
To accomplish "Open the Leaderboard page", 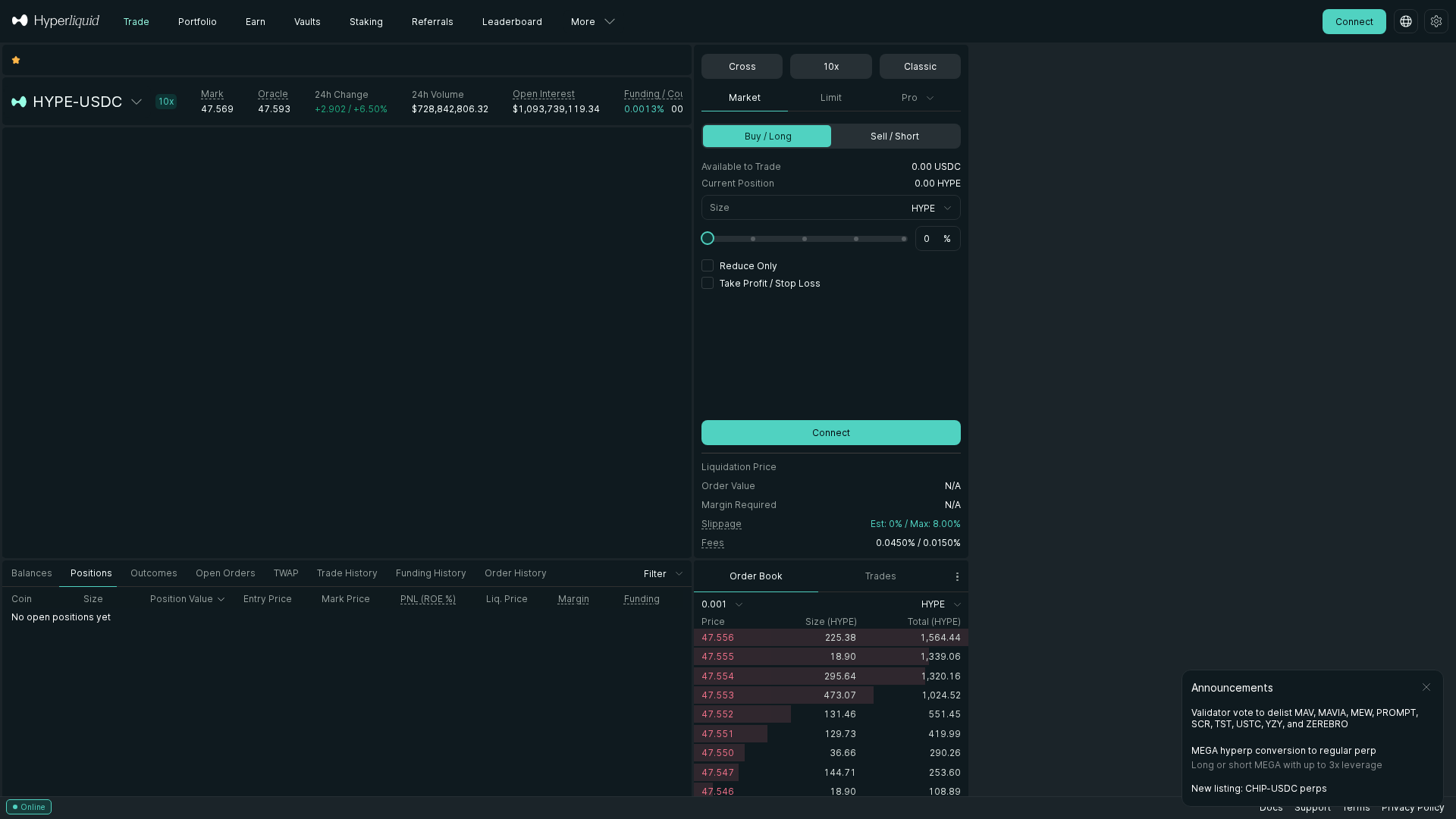I will [512, 21].
